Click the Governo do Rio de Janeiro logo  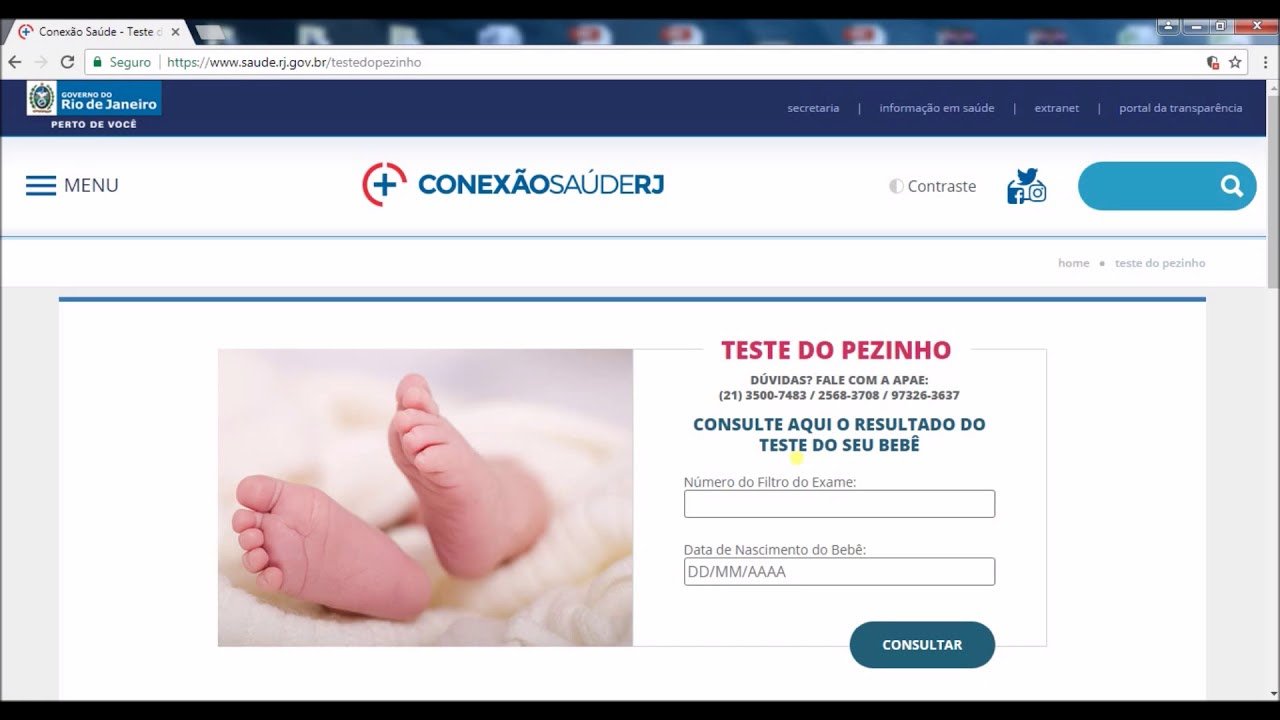click(94, 105)
